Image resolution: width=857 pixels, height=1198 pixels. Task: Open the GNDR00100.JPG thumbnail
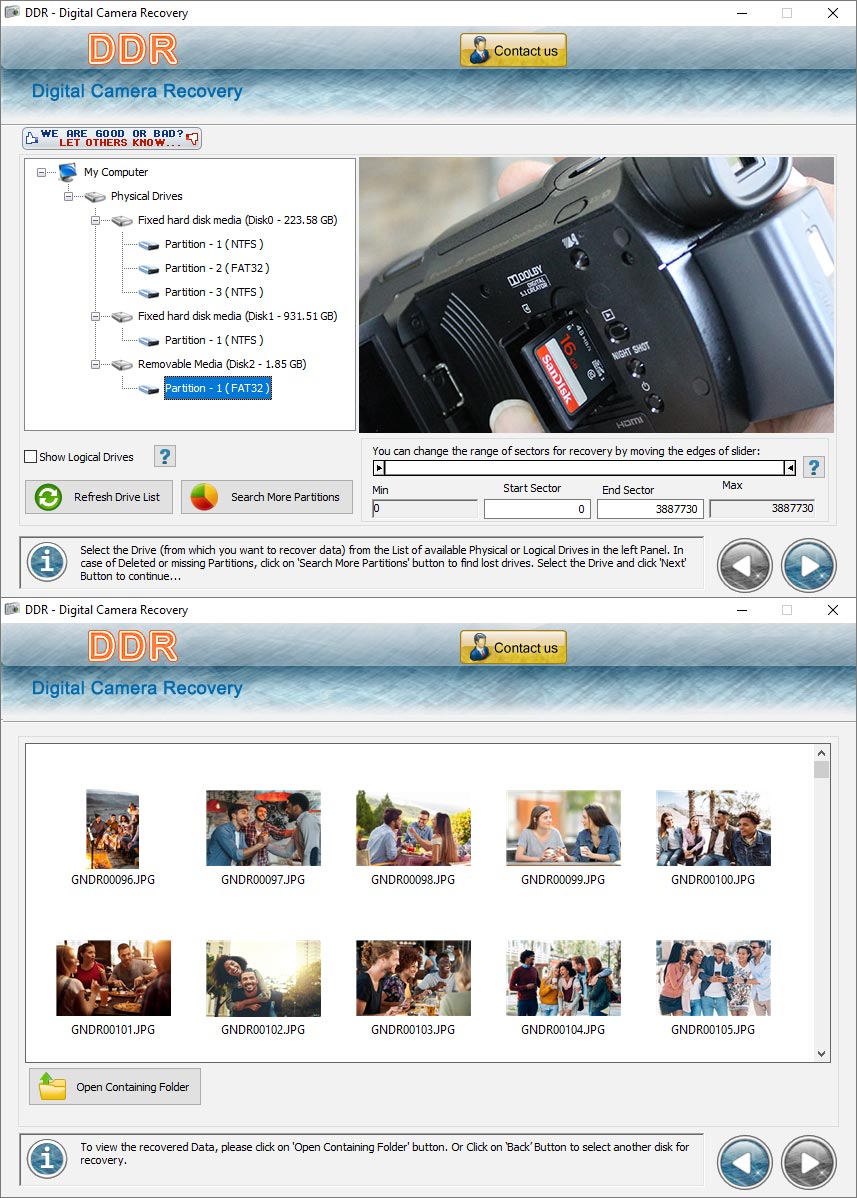[x=712, y=828]
